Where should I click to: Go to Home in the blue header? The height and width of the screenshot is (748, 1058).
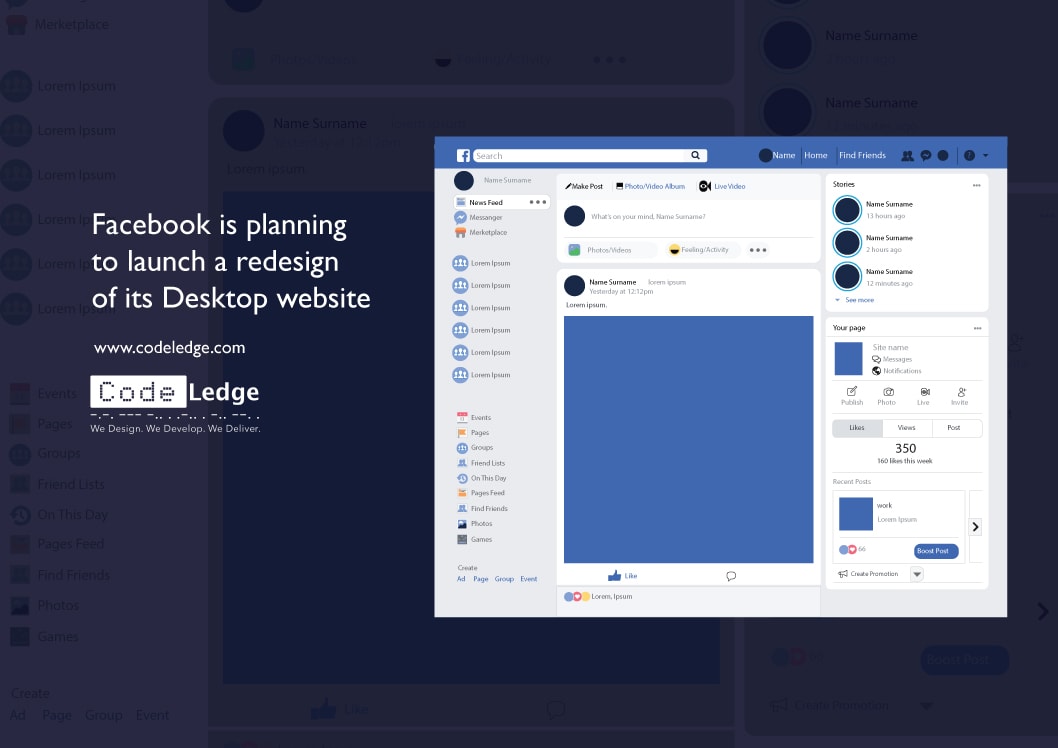point(816,155)
